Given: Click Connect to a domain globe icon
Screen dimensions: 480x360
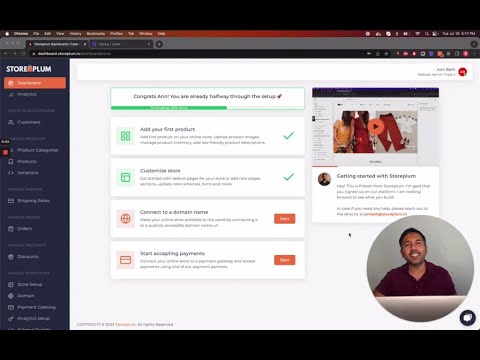Looking at the screenshot, I should [125, 219].
